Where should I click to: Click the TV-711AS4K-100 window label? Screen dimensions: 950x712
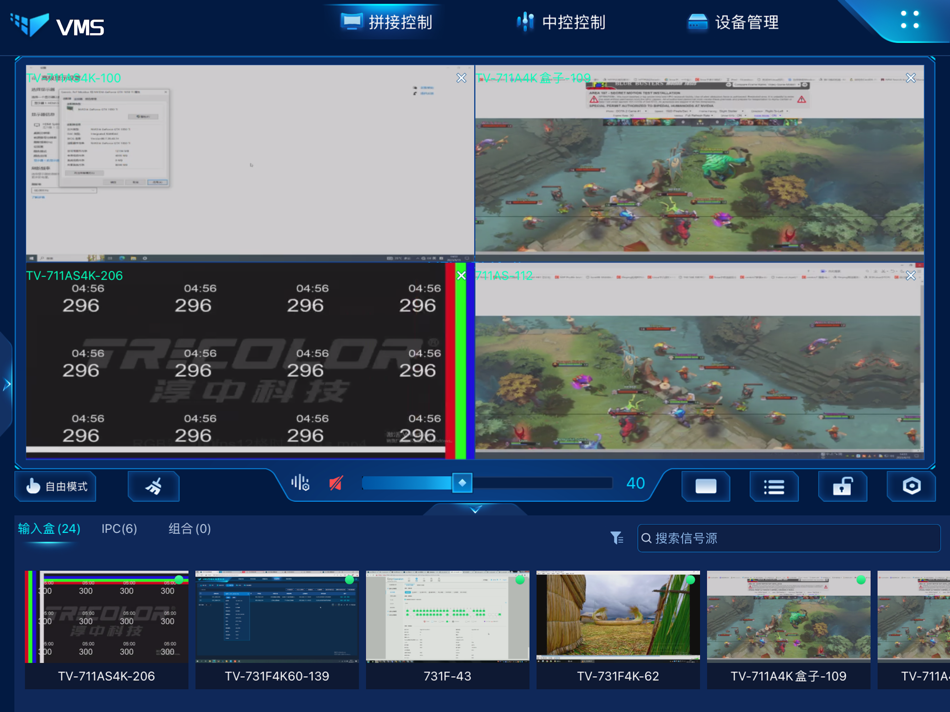click(73, 78)
